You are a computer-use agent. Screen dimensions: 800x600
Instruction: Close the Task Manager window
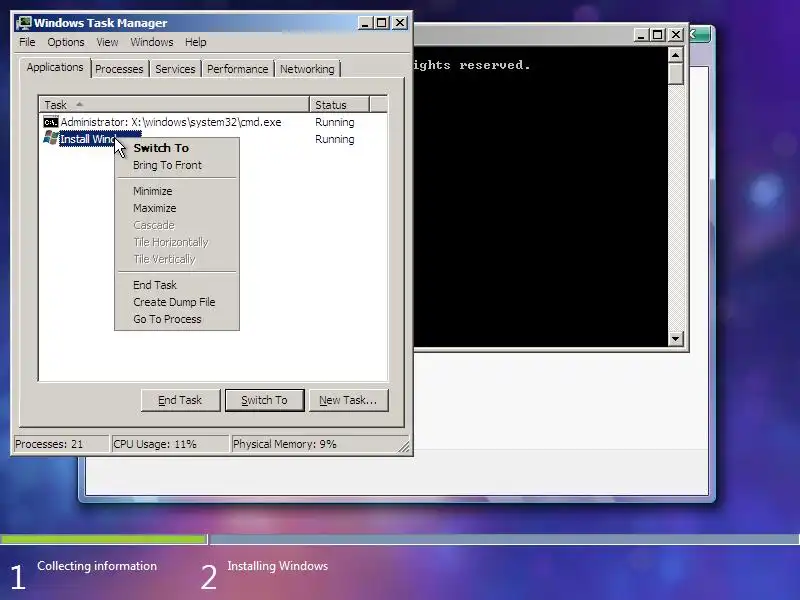coord(400,23)
